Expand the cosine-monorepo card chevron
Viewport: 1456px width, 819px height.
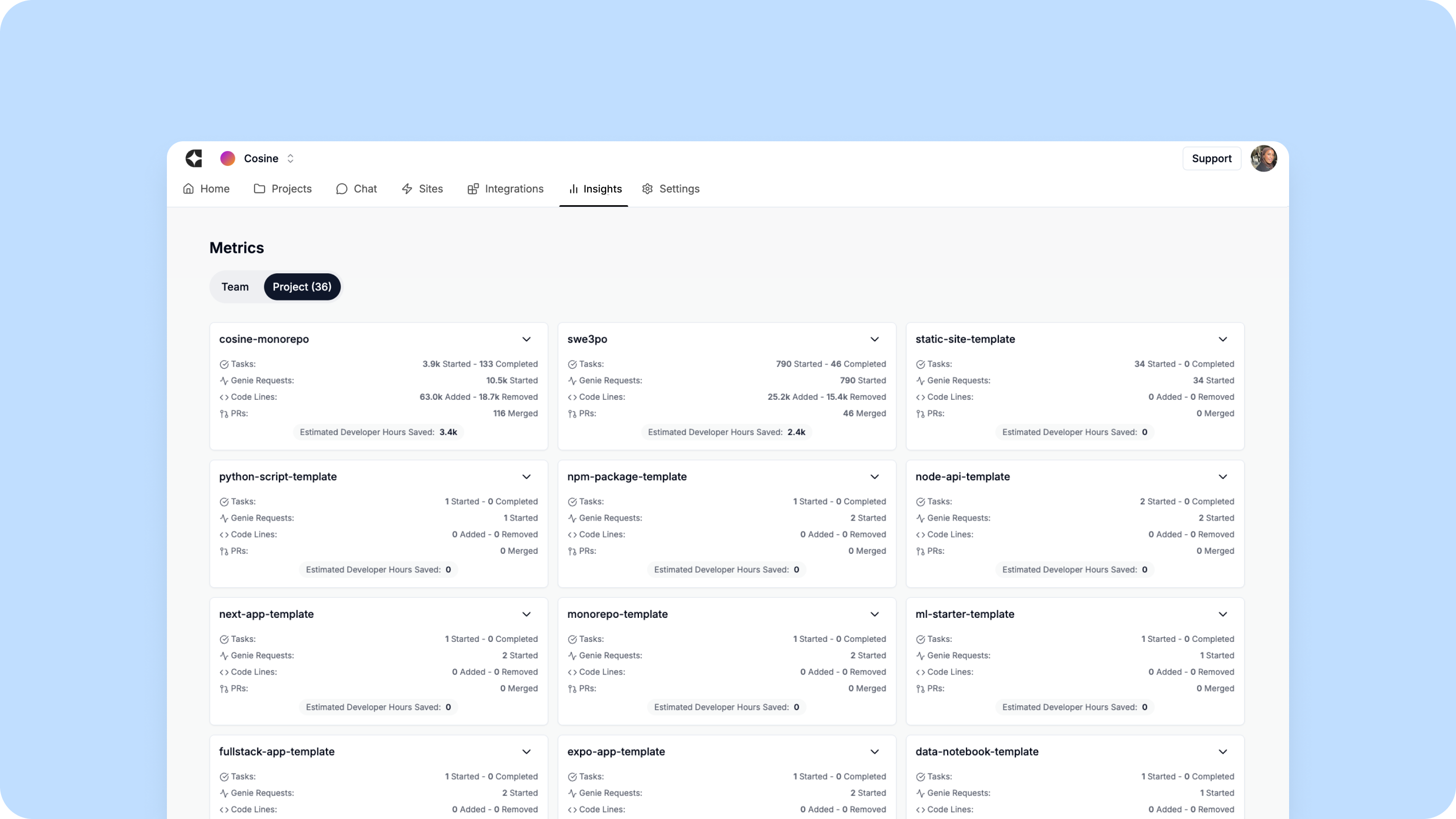(x=526, y=339)
